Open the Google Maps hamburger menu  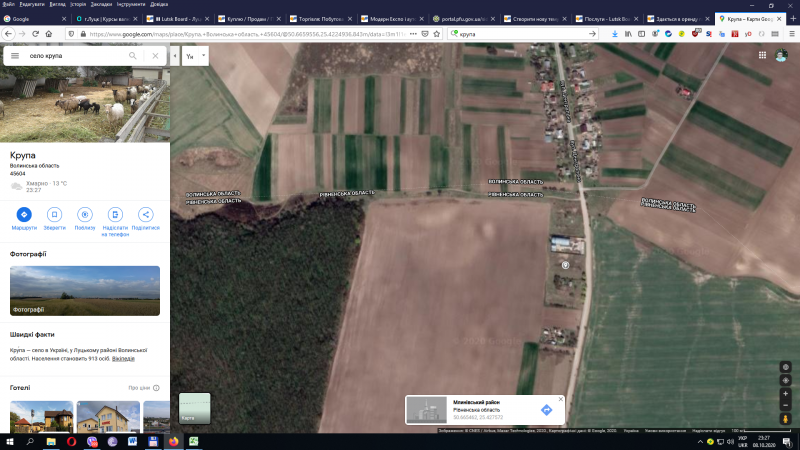point(15,56)
